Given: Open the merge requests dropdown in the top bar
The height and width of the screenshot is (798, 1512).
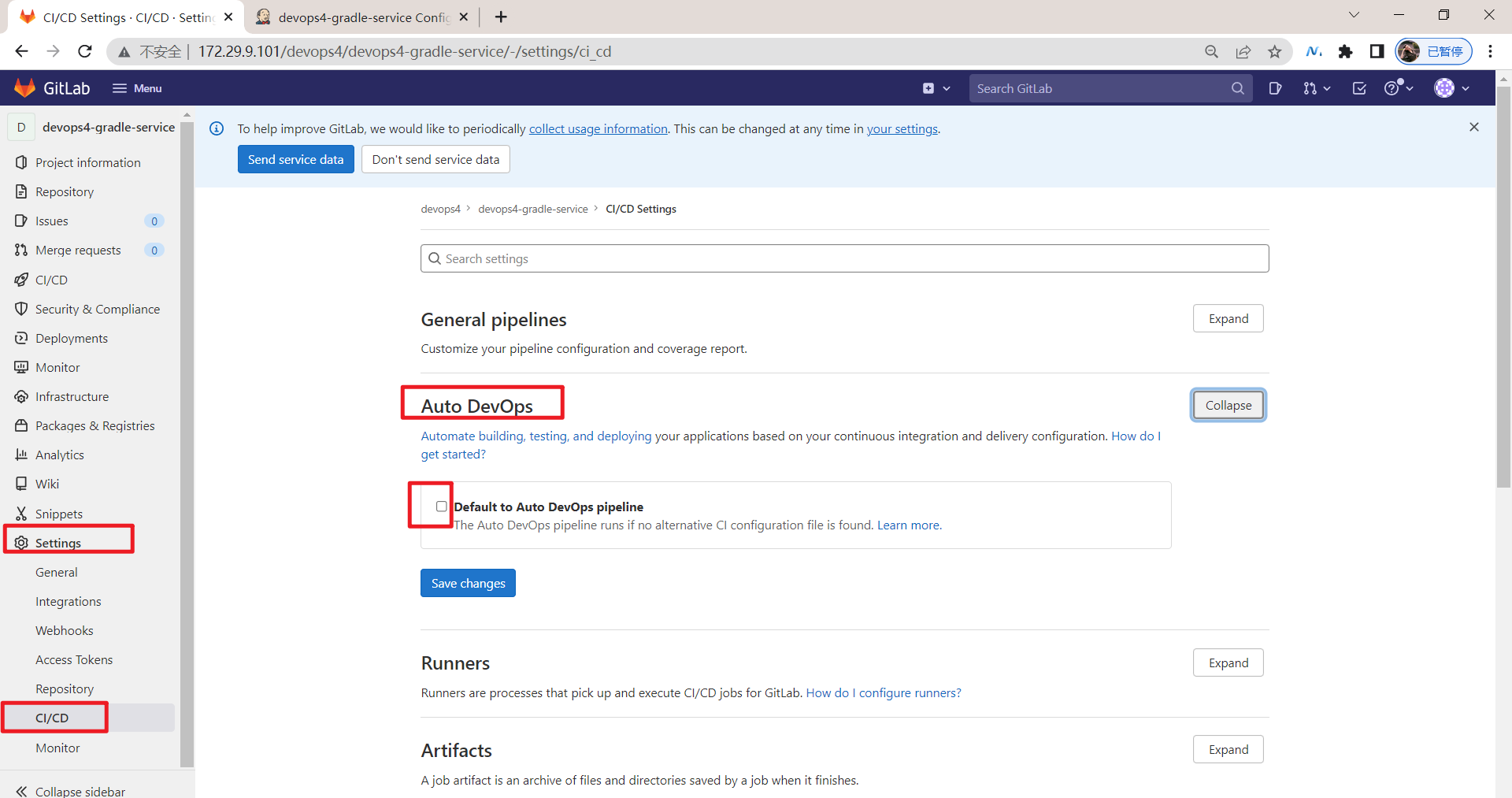Looking at the screenshot, I should tap(1316, 88).
